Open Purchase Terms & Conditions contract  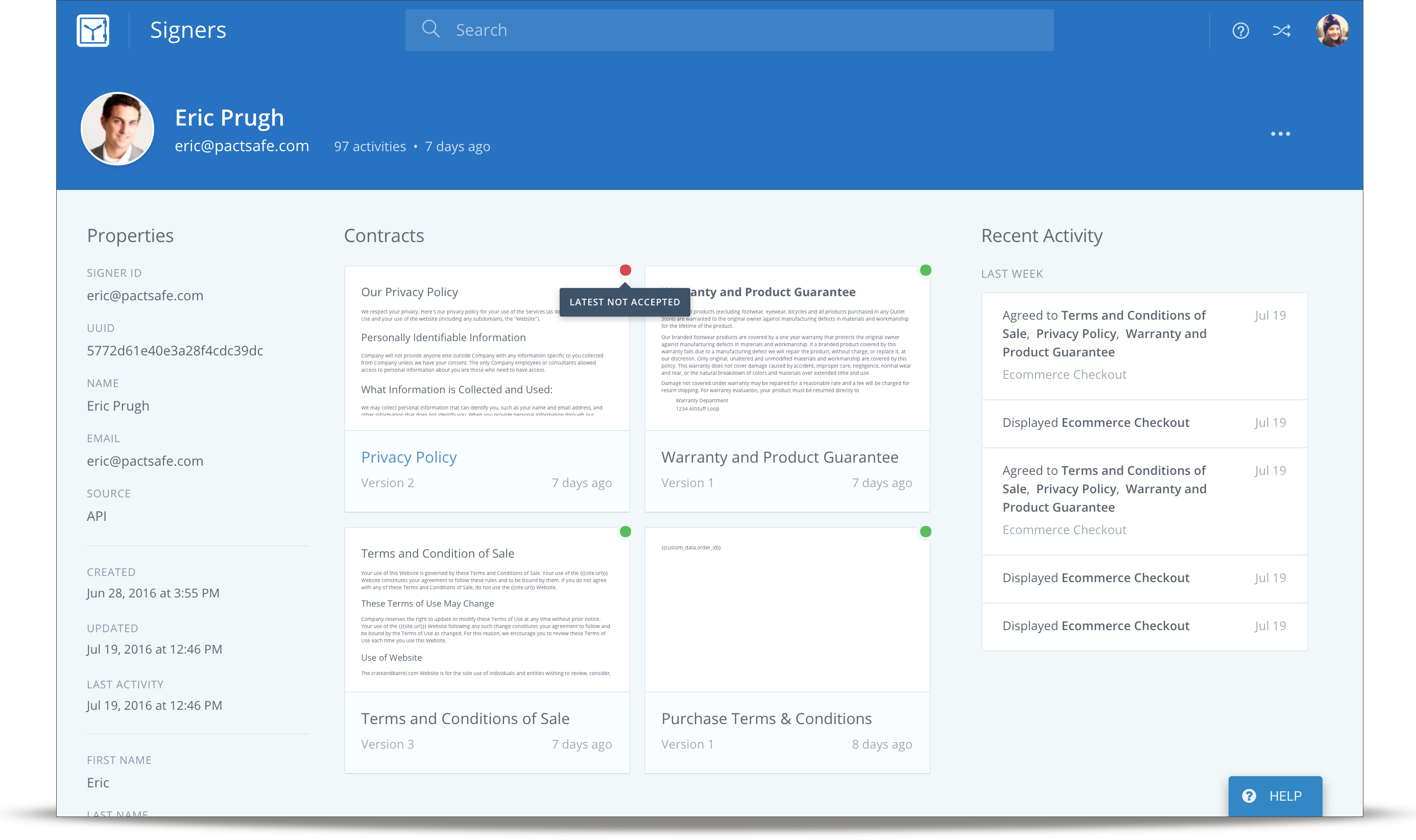click(766, 719)
